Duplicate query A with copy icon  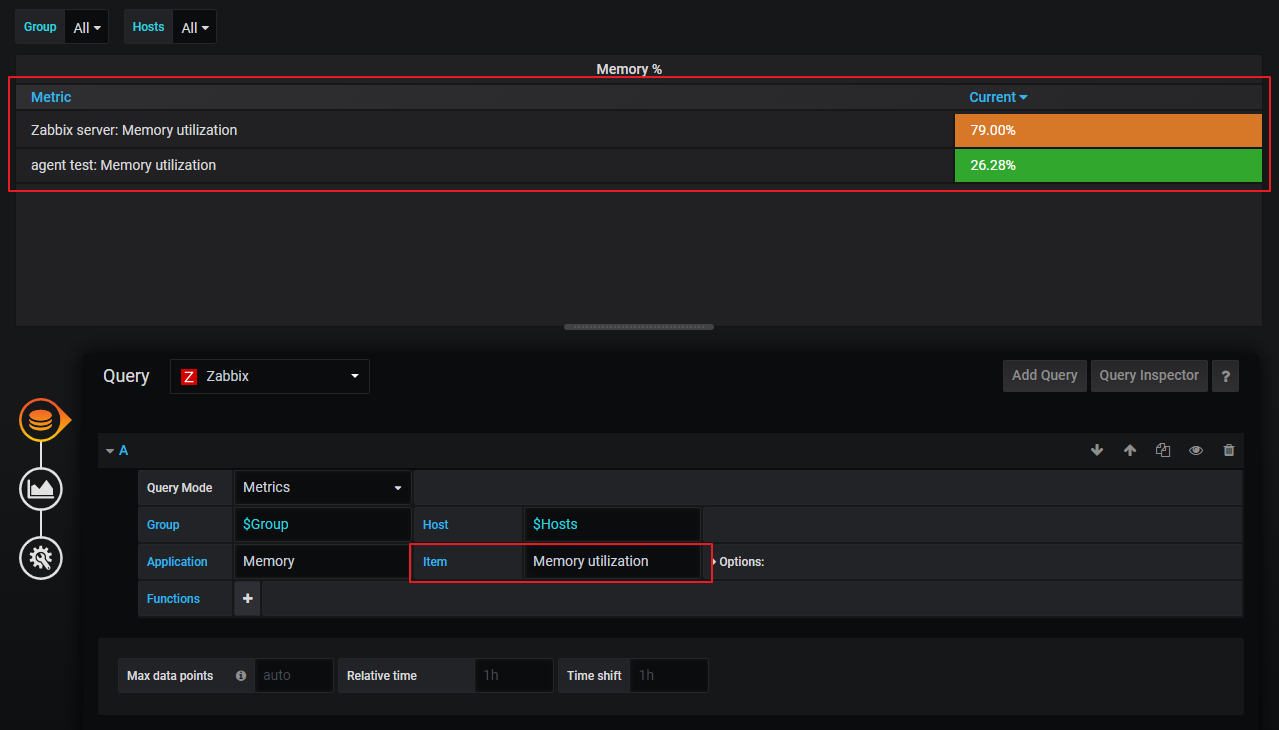pos(1163,451)
